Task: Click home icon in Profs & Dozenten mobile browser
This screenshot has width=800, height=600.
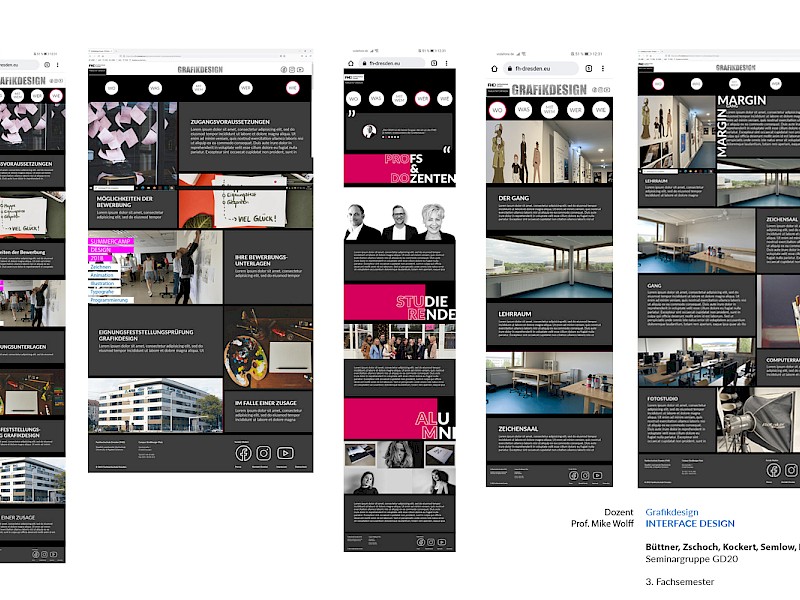Action: pyautogui.click(x=351, y=63)
